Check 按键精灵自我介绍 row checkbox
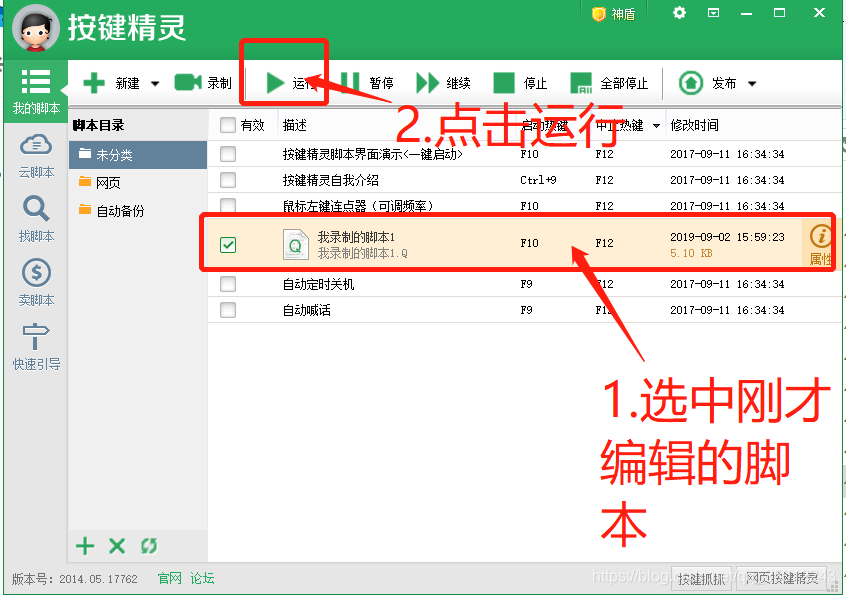 [228, 180]
